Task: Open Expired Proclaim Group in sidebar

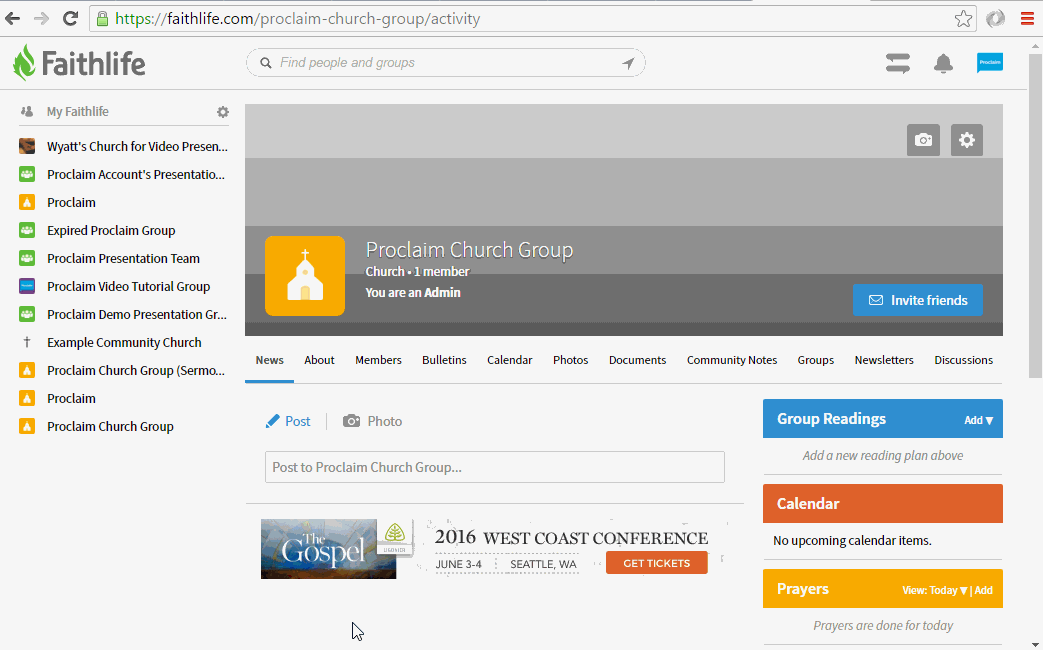Action: 111,230
